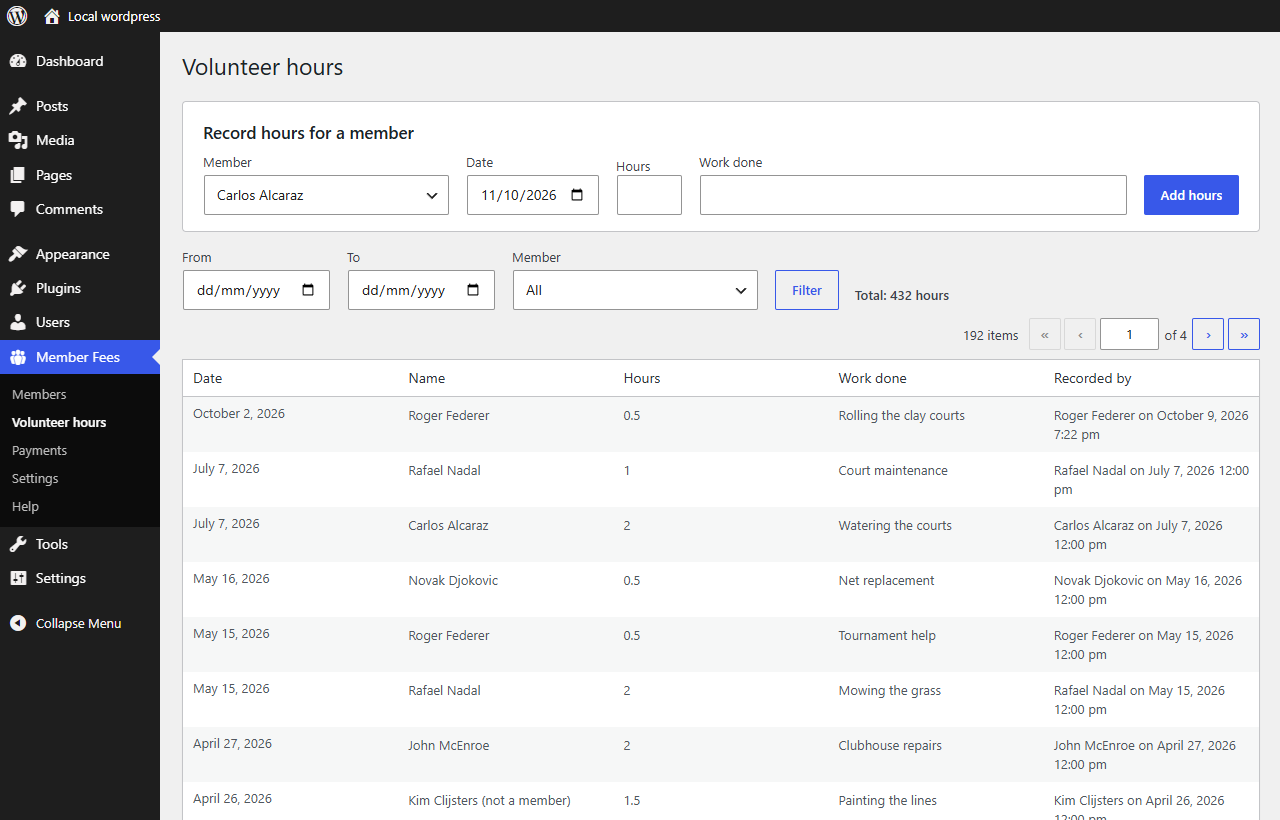
Task: Open calendar picker in To date field
Action: [473, 290]
